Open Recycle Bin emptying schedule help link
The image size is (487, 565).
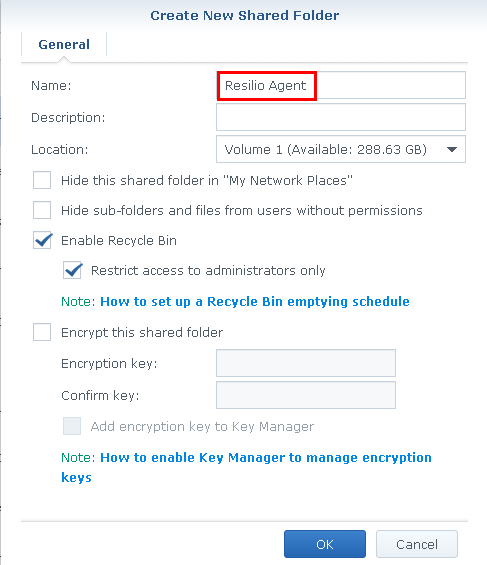[255, 302]
